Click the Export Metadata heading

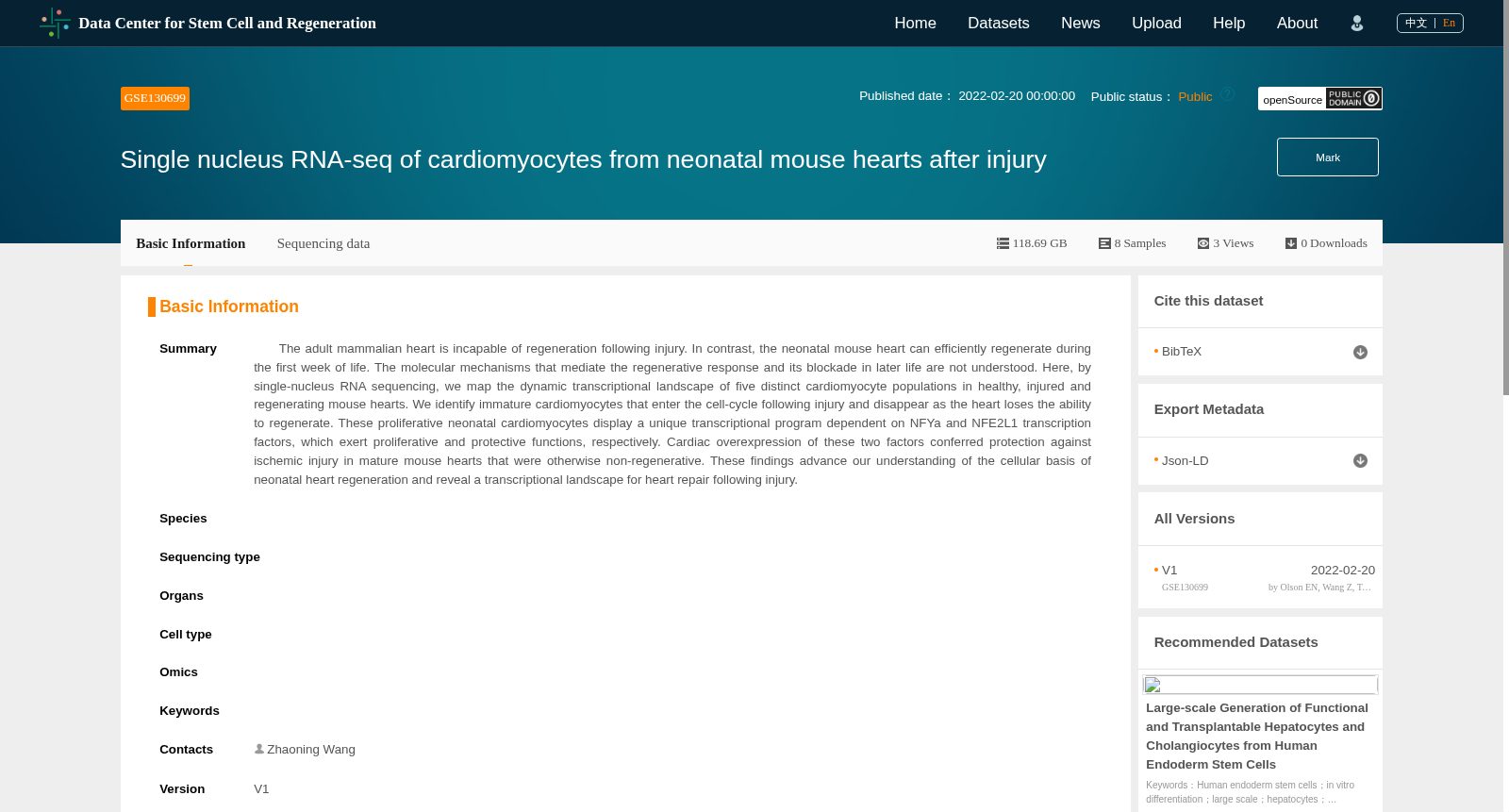click(1208, 409)
